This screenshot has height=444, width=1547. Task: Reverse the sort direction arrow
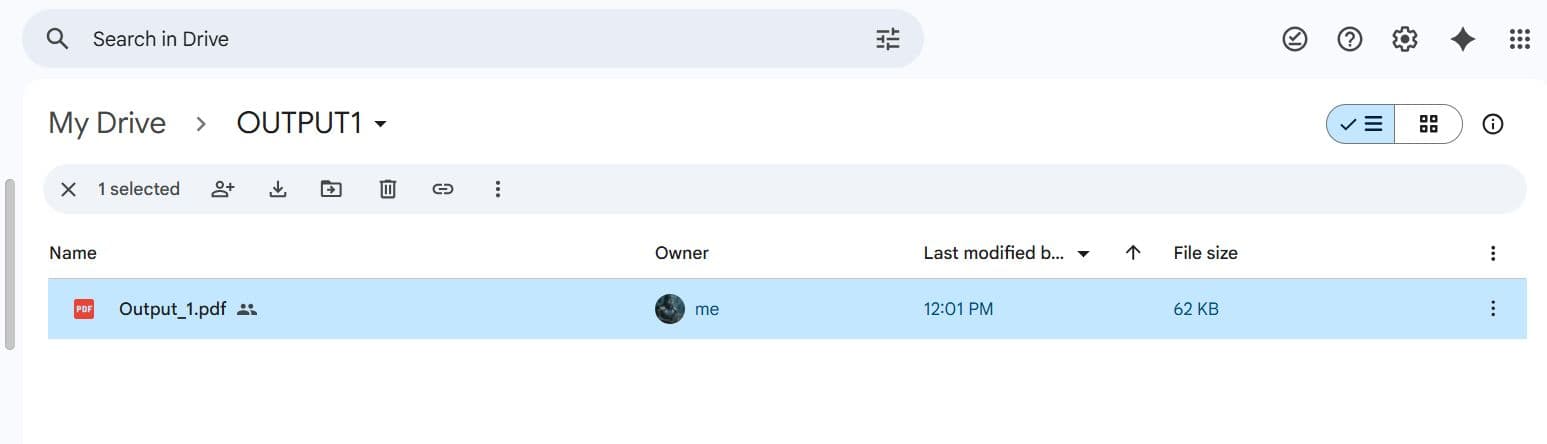point(1133,253)
